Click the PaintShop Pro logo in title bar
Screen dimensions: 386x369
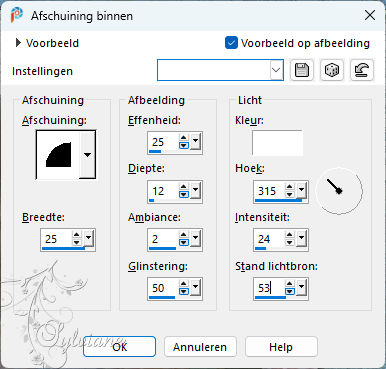point(17,15)
